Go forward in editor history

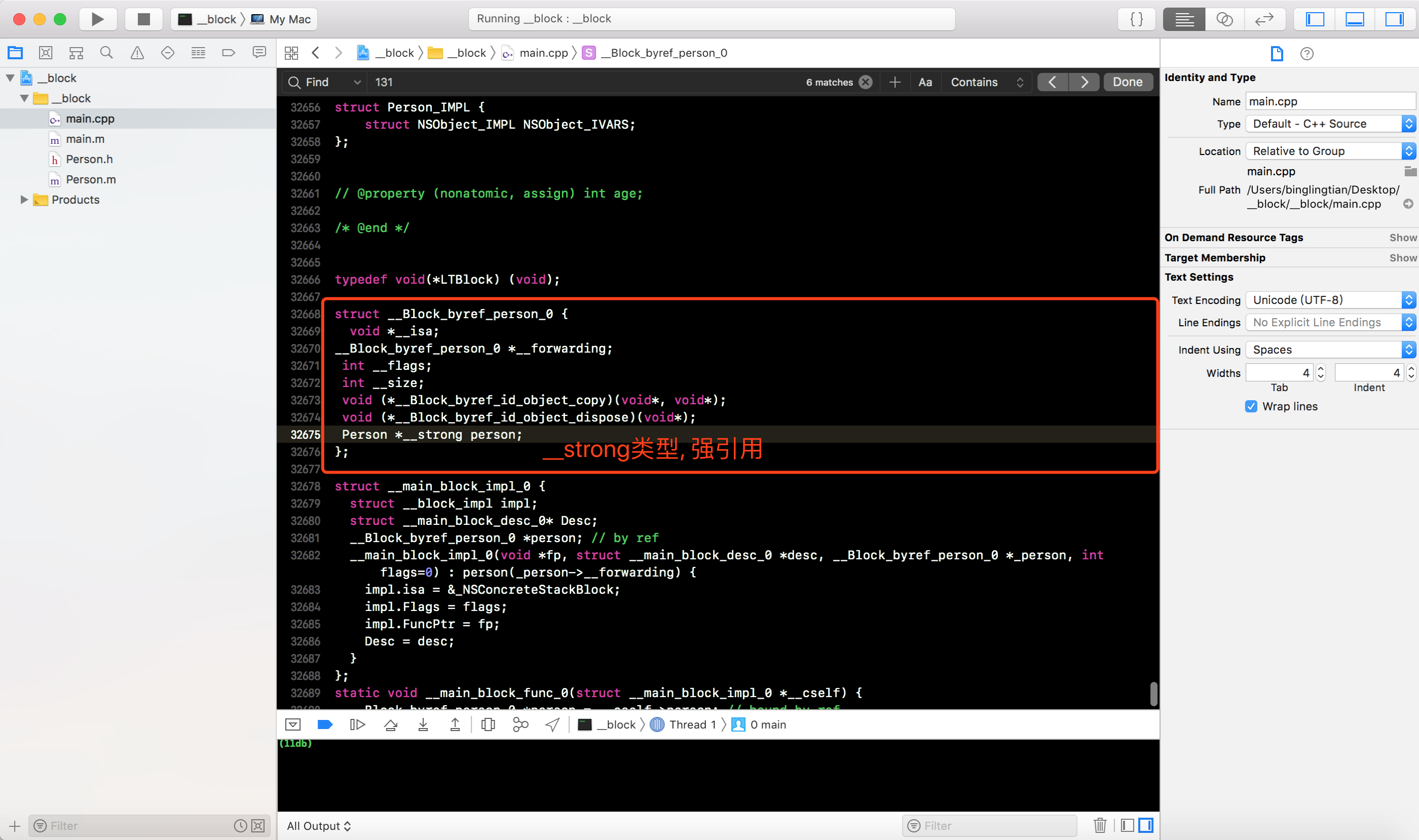point(339,53)
